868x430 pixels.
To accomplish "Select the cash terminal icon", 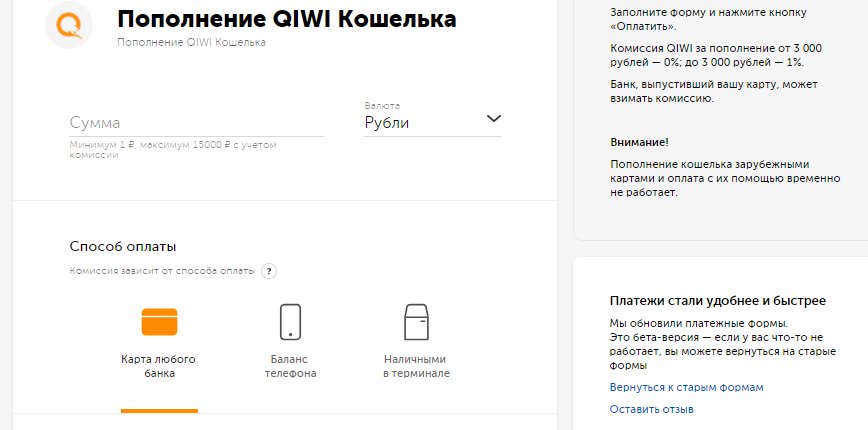I will click(416, 322).
